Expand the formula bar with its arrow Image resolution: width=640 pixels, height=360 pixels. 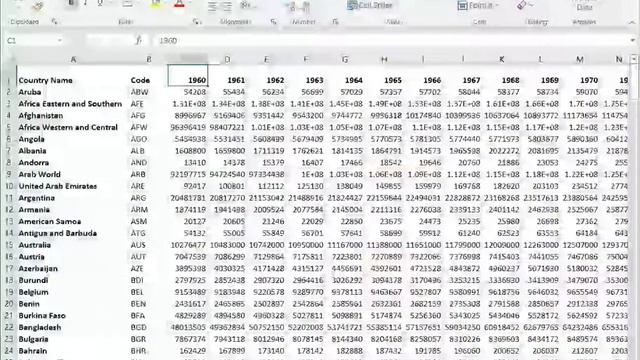[x=633, y=40]
